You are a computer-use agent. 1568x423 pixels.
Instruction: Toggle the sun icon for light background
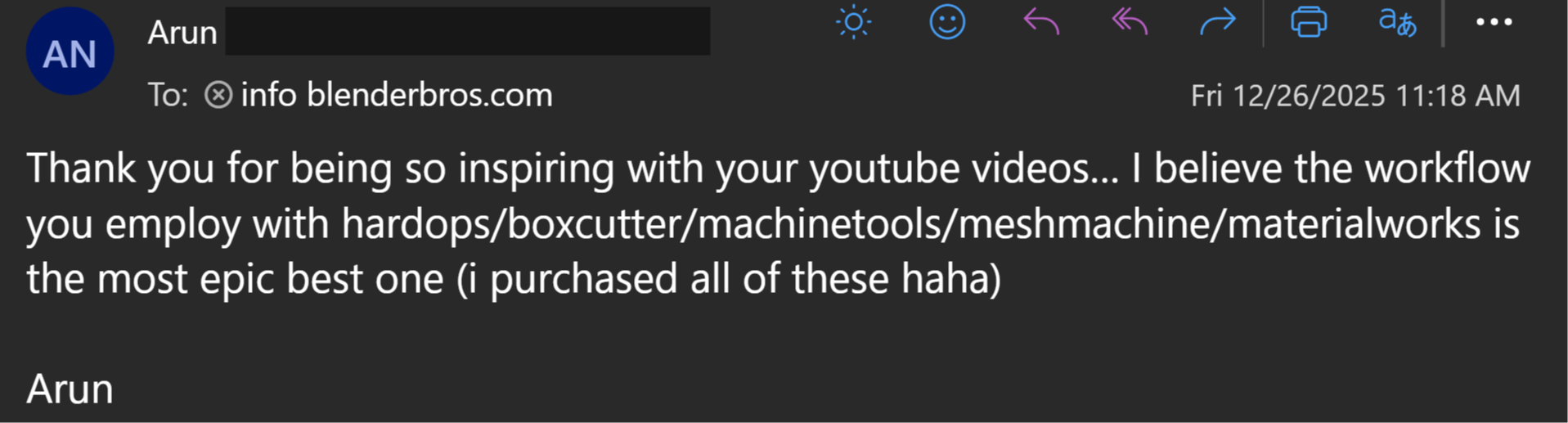pos(853,22)
